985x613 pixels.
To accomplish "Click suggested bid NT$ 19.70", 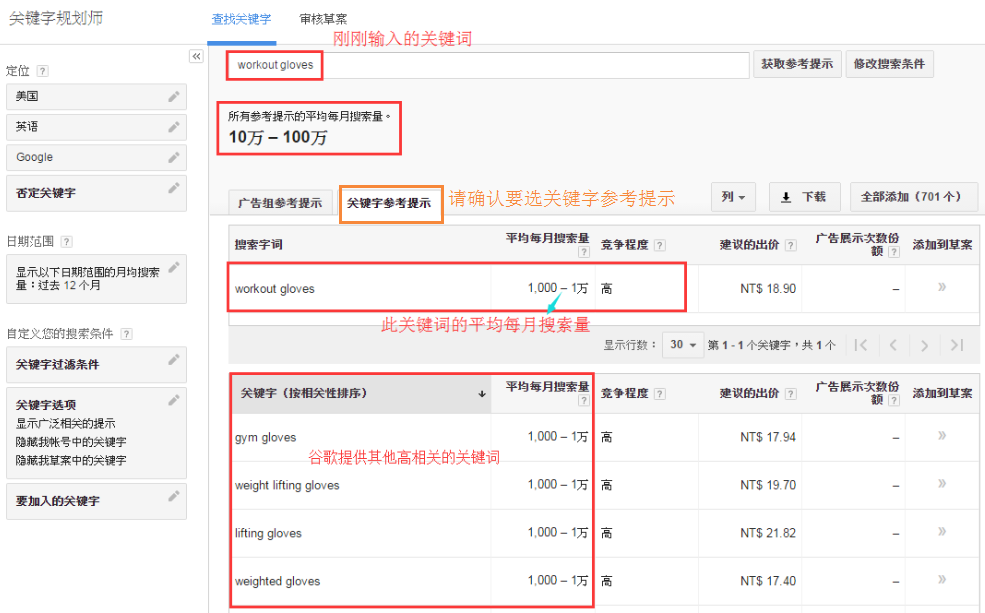I will (x=768, y=485).
